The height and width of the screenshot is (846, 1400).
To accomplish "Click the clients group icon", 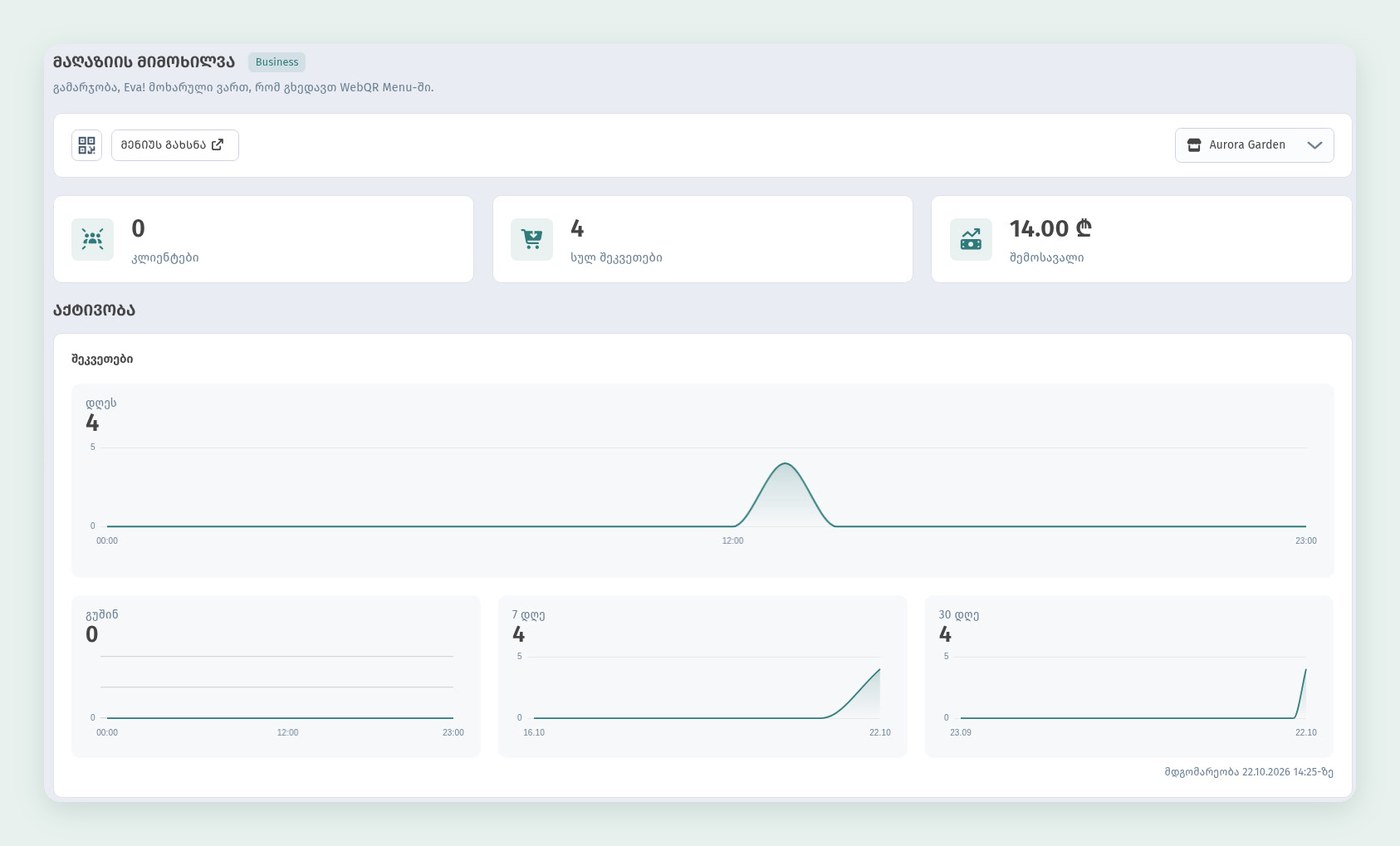I will [x=92, y=239].
